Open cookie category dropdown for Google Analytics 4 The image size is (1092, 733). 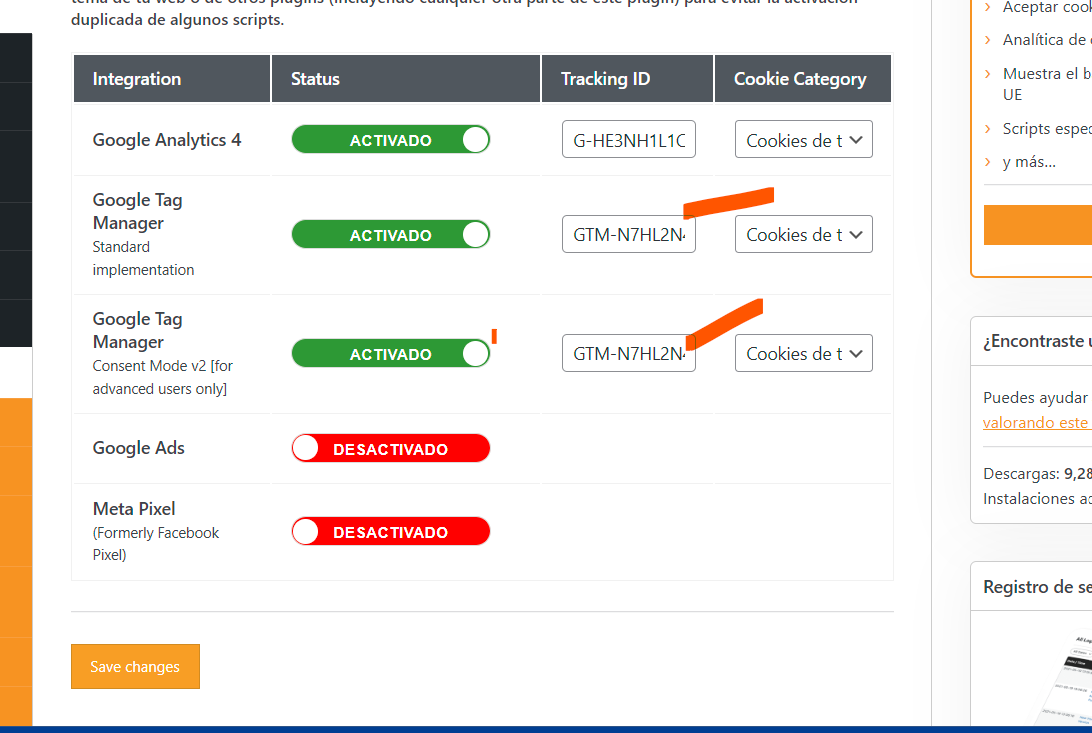click(804, 139)
